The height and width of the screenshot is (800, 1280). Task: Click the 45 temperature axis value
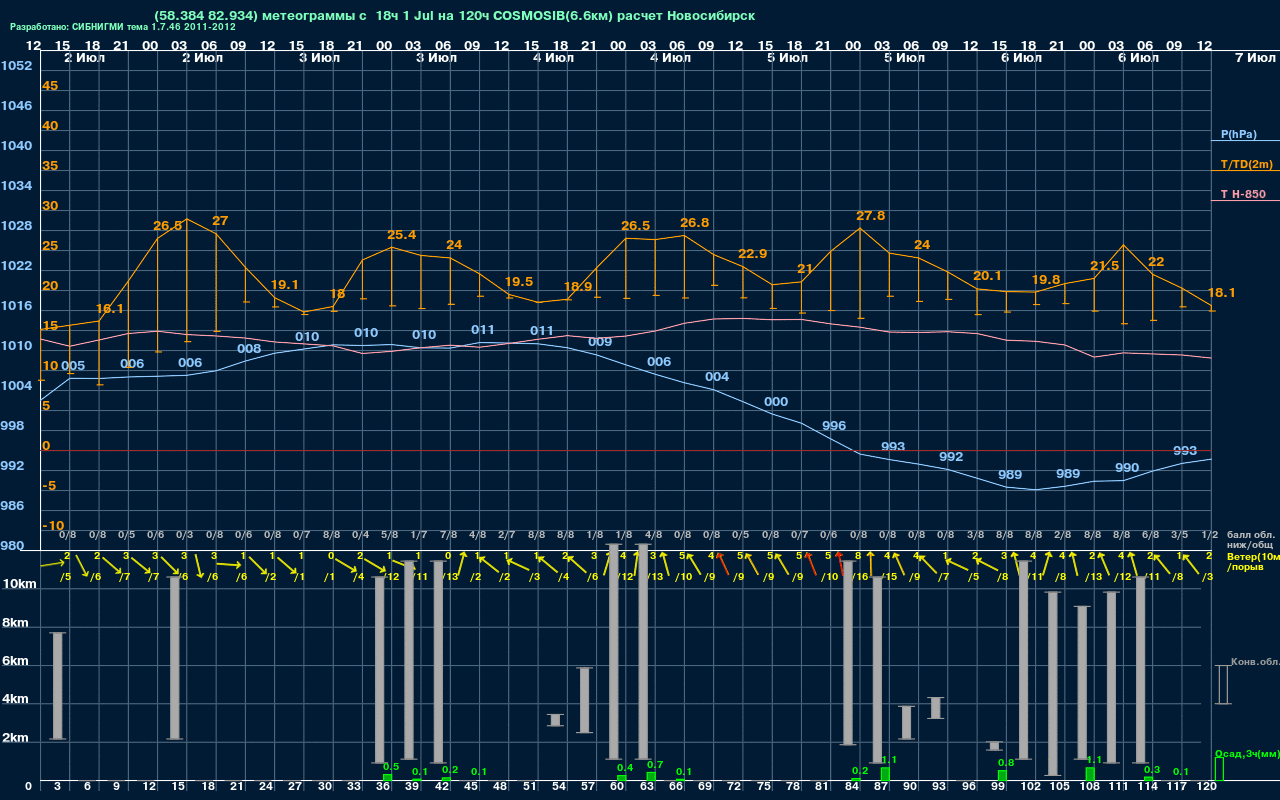coord(50,85)
